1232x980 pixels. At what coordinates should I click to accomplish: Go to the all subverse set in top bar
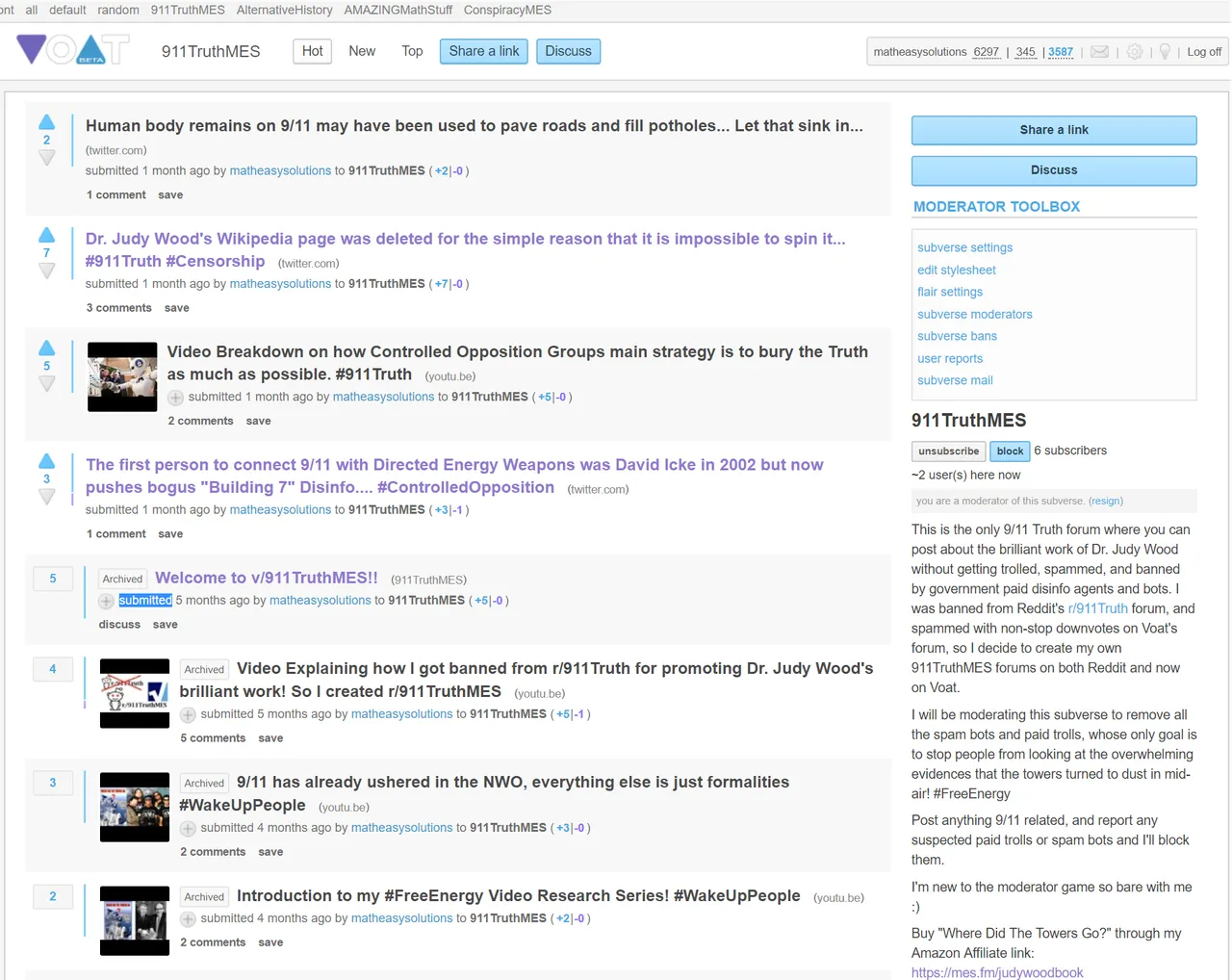click(32, 10)
